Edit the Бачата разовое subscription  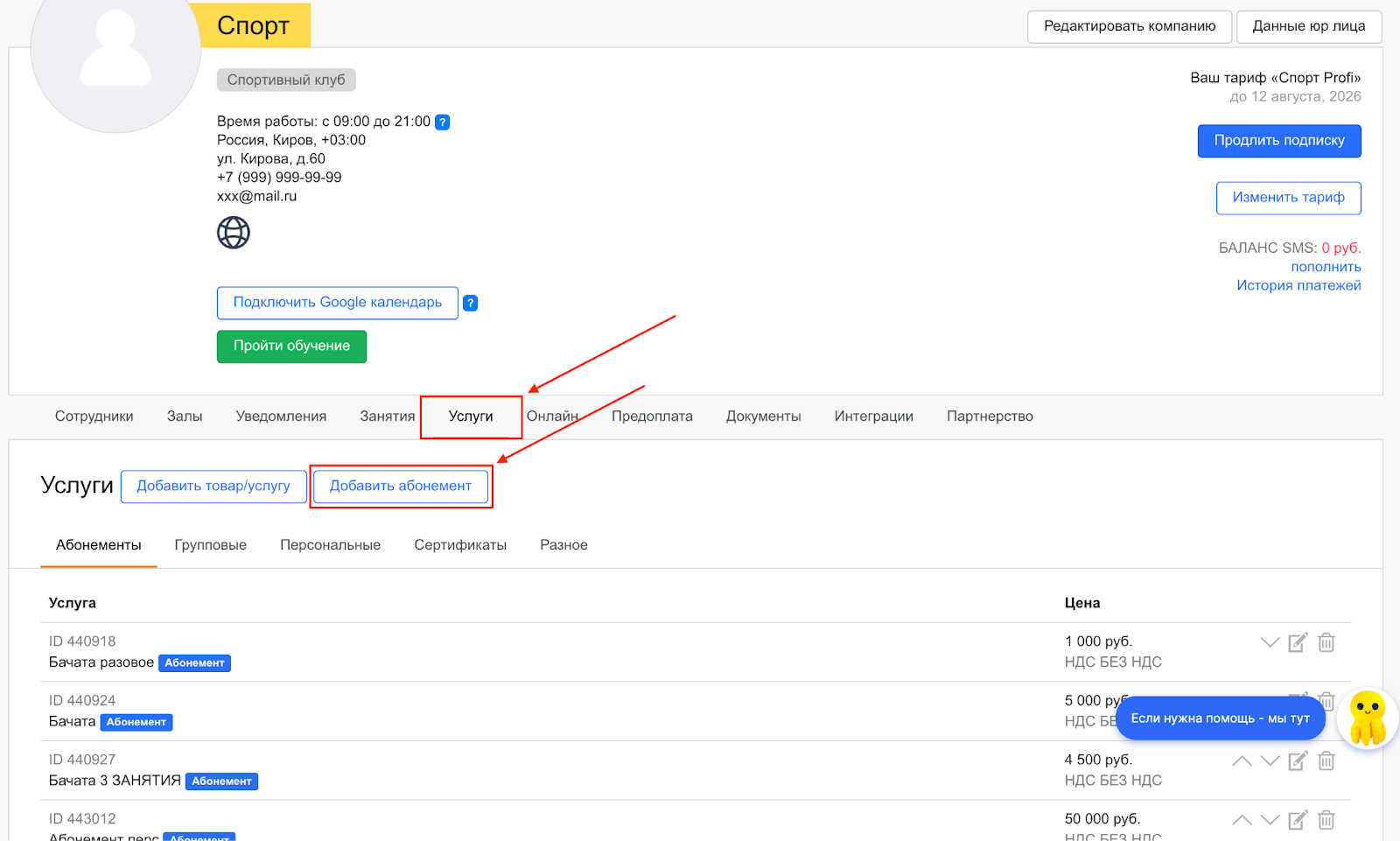click(1298, 643)
